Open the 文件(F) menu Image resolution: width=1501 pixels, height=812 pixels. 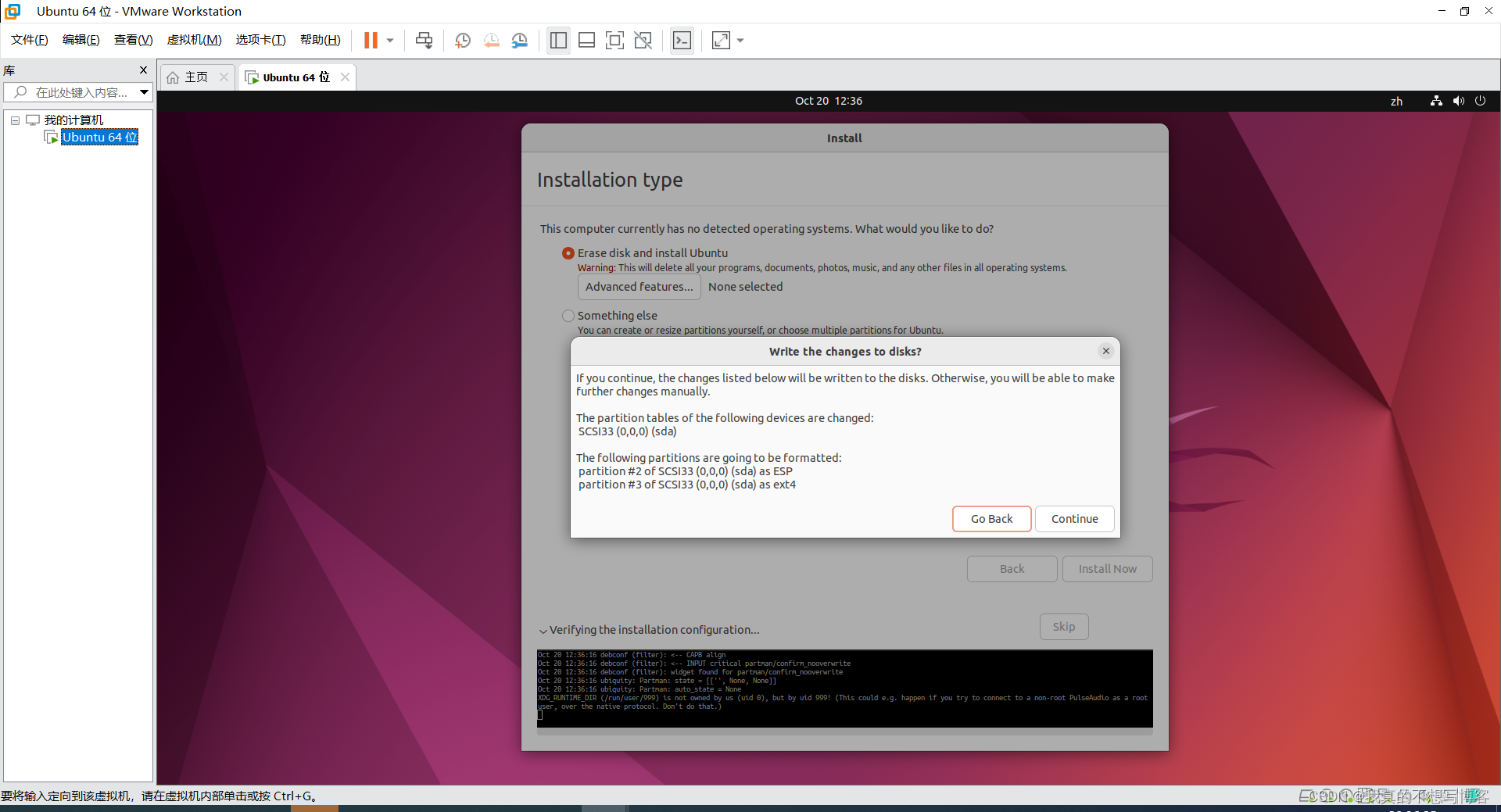click(30, 40)
